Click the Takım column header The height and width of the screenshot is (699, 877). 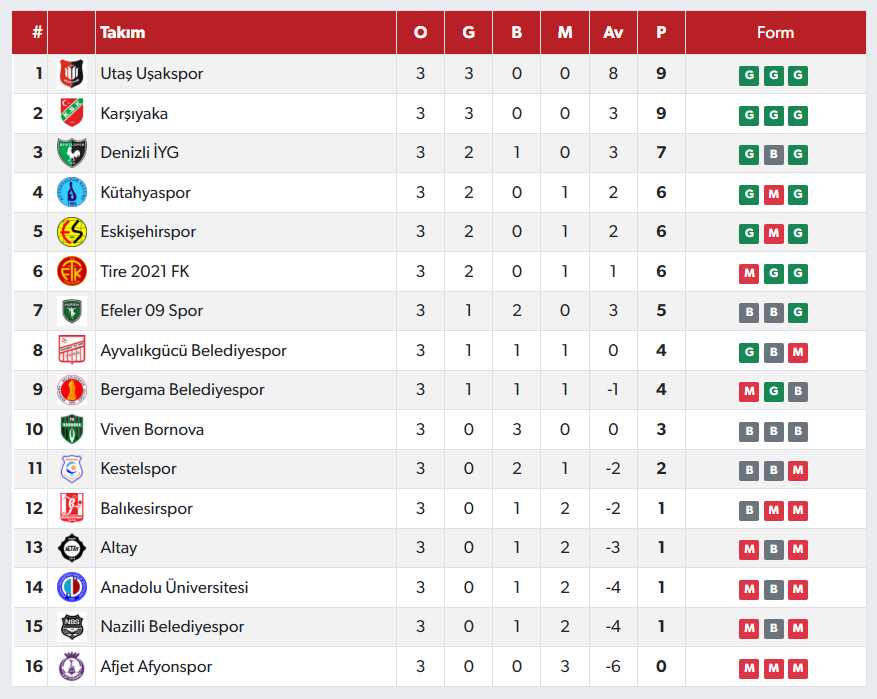click(x=123, y=32)
